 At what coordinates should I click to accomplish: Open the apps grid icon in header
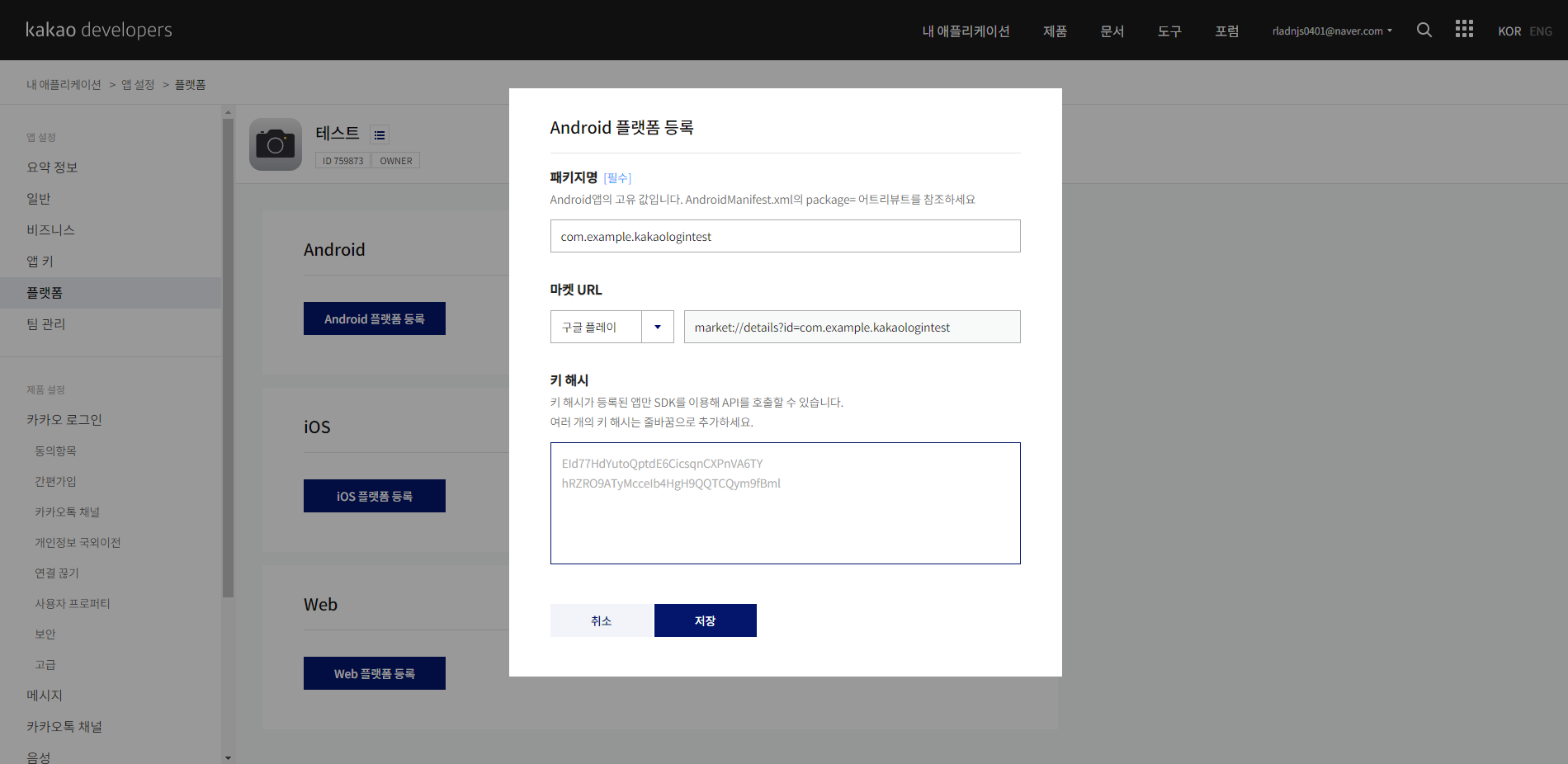pos(1464,30)
